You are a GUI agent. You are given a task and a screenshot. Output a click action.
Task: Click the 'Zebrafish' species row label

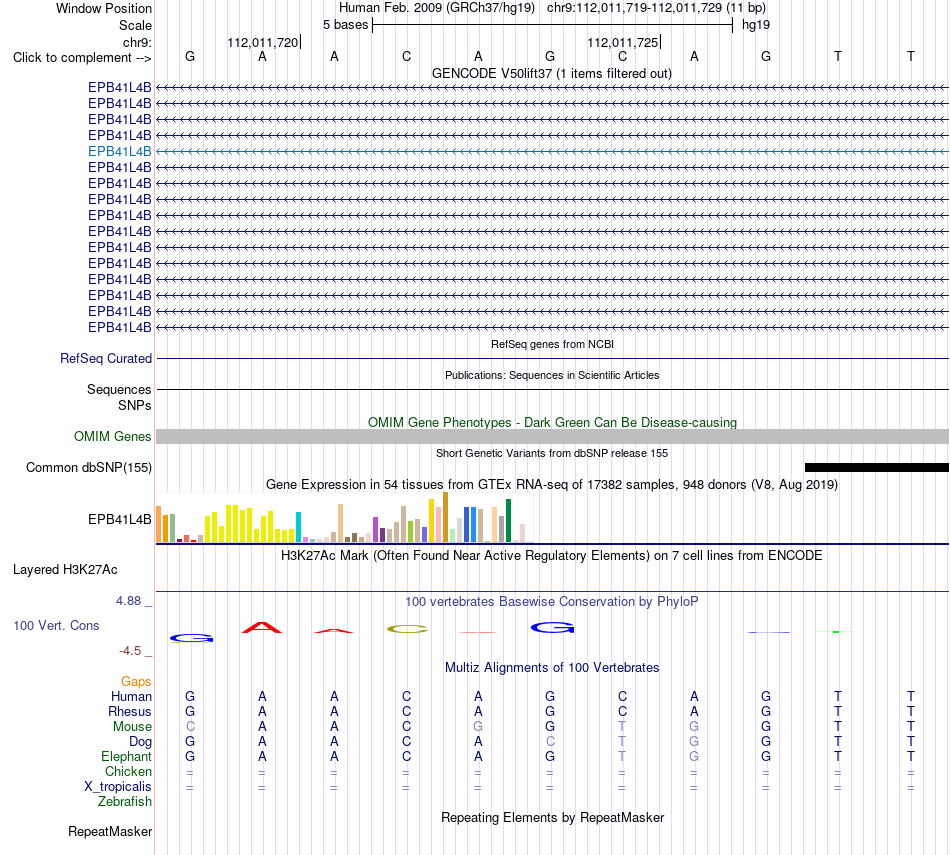coord(125,802)
